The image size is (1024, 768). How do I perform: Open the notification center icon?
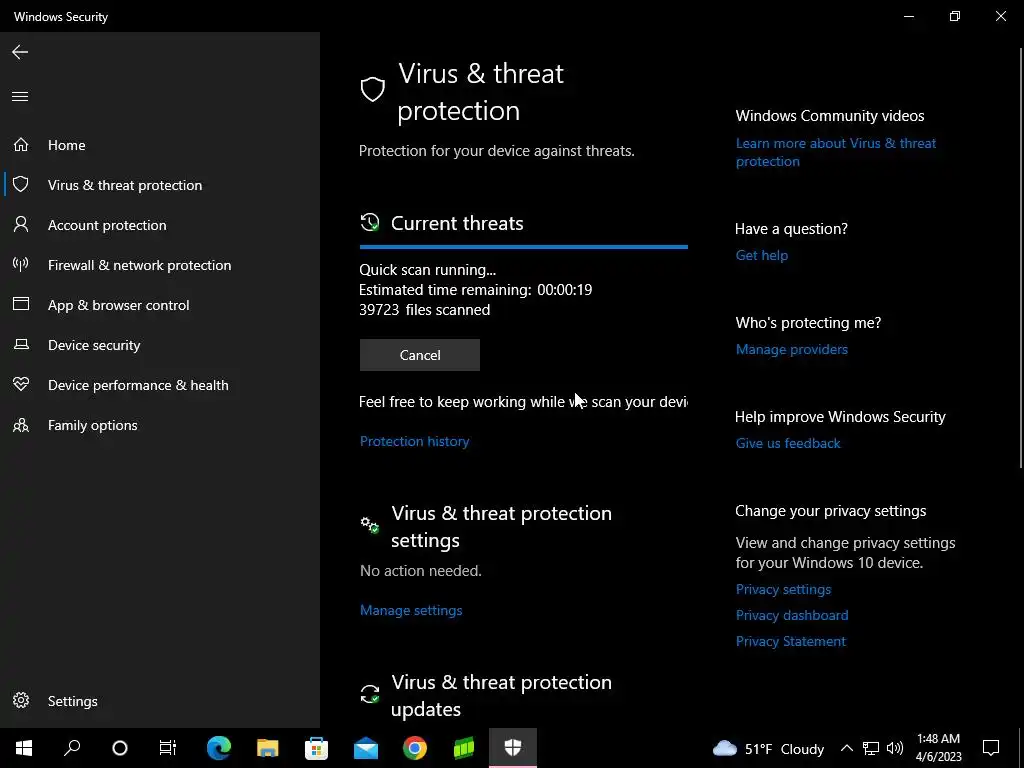[x=991, y=748]
